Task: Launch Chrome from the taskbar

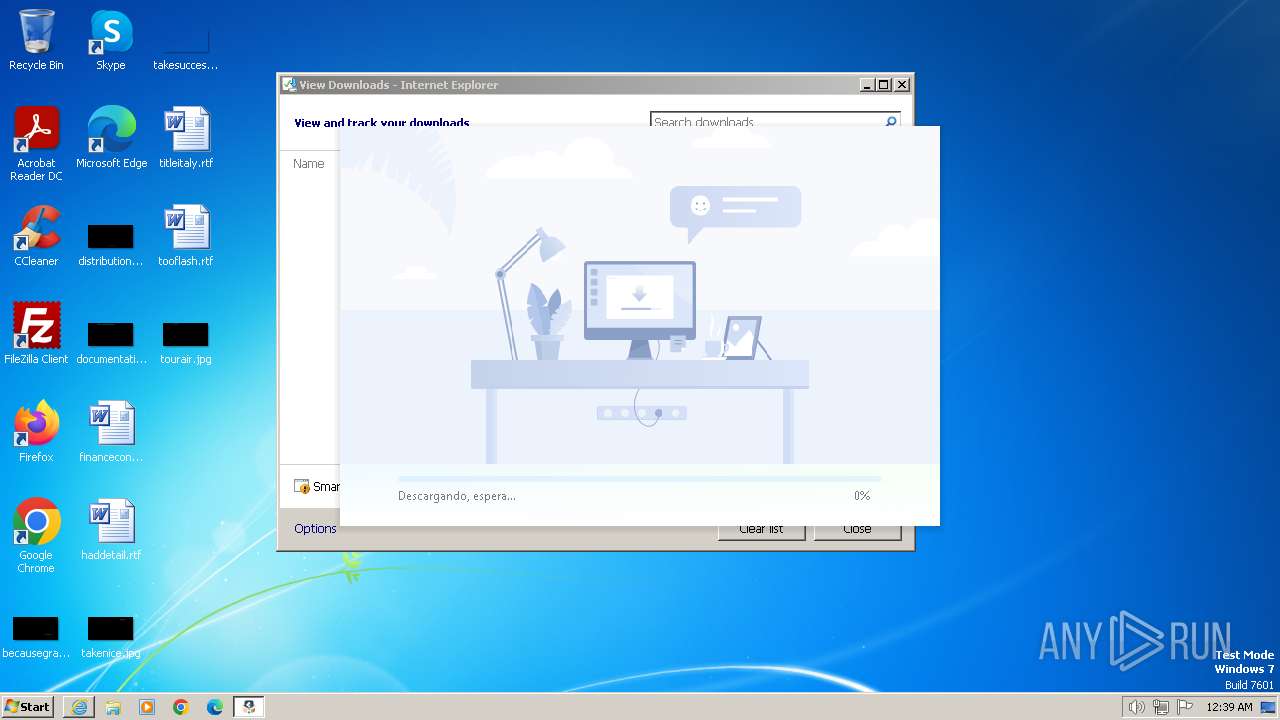Action: pyautogui.click(x=181, y=707)
